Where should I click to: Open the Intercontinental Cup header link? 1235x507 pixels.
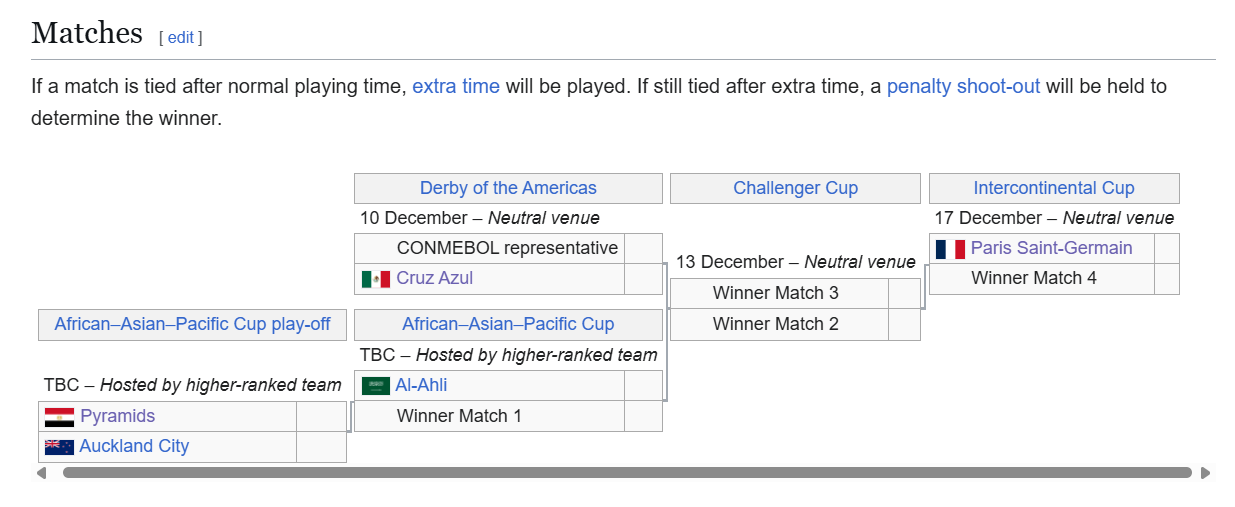(1054, 188)
